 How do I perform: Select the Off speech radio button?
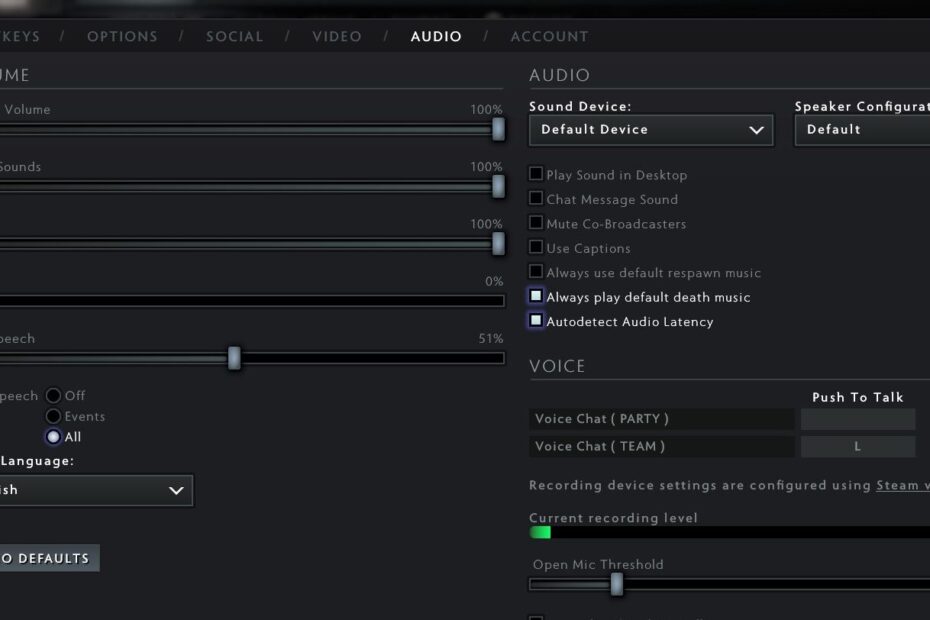54,395
